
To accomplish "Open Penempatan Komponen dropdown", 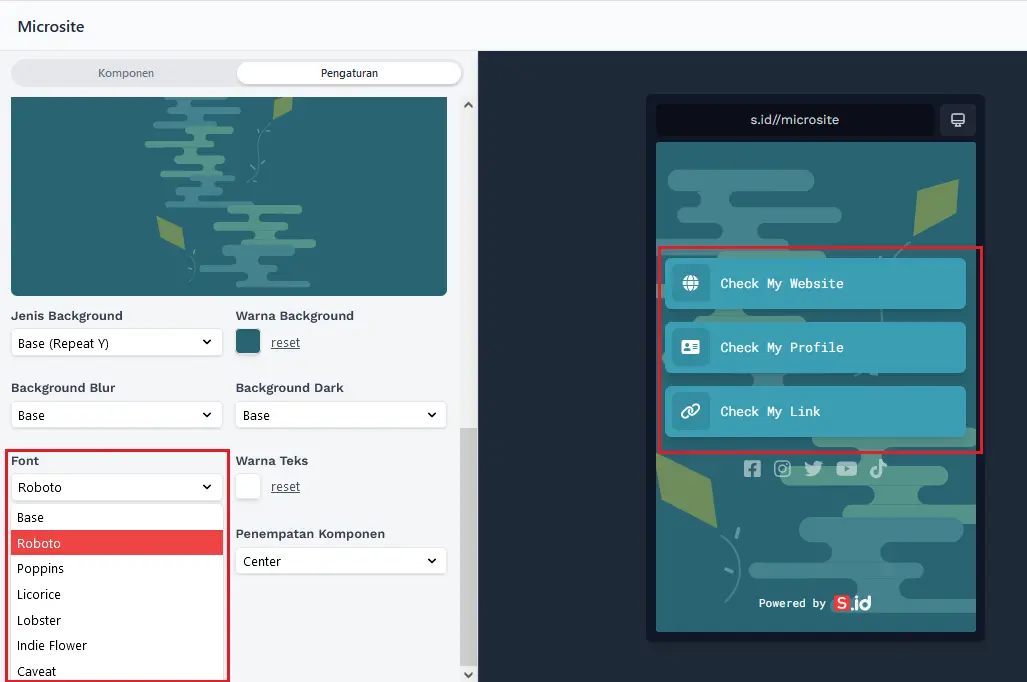I will coord(340,561).
